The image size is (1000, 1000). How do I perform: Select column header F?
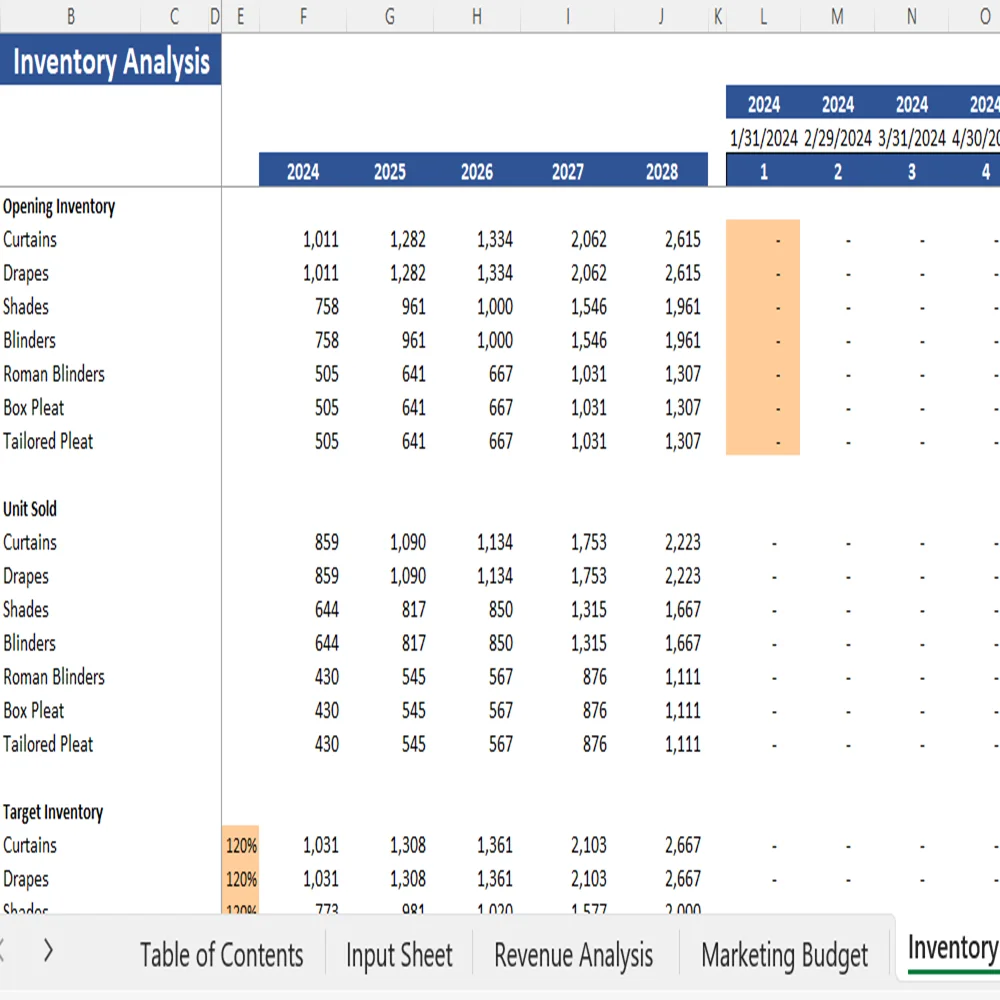tap(302, 16)
